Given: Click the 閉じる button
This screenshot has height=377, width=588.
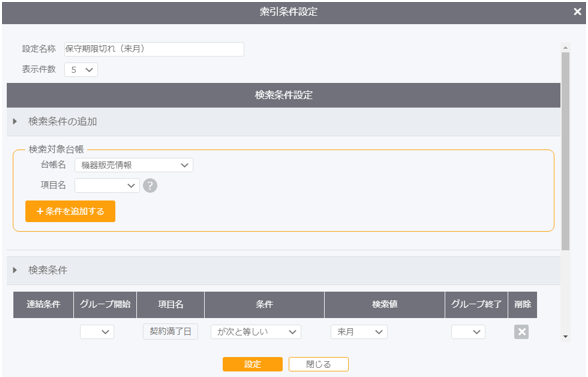Looking at the screenshot, I should pos(318,364).
